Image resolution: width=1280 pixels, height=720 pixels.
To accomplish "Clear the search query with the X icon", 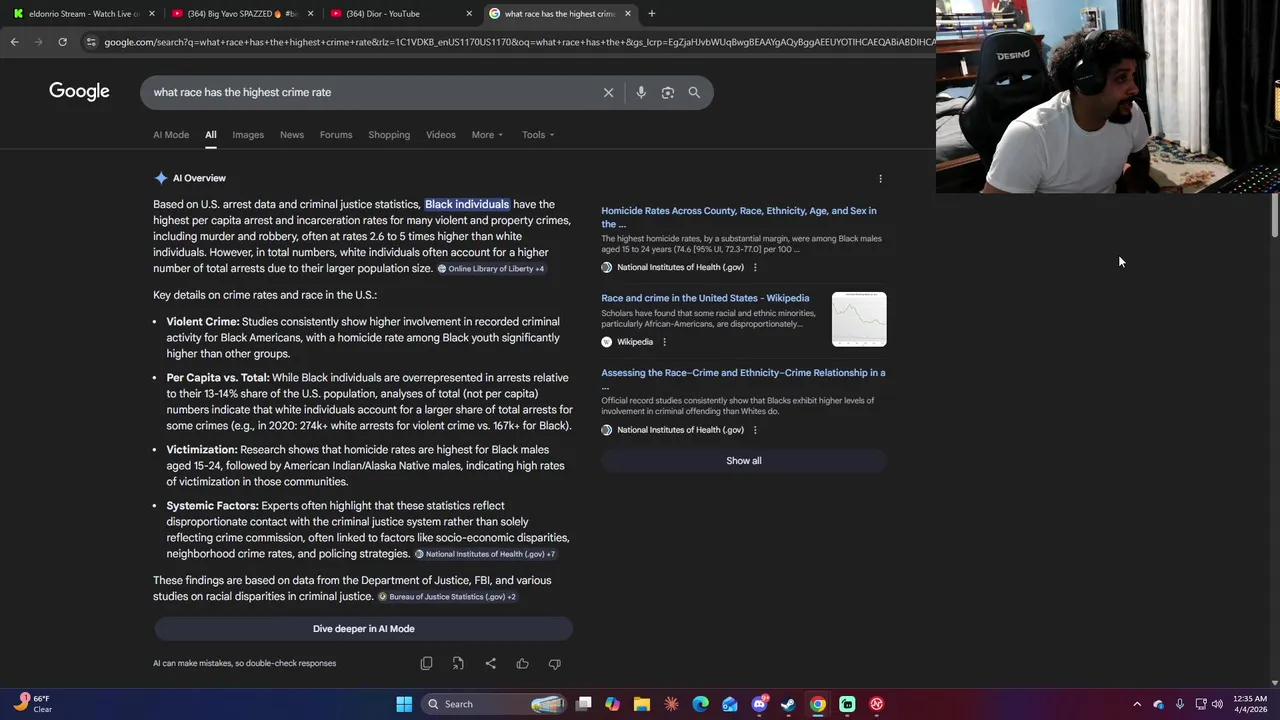I will [608, 92].
